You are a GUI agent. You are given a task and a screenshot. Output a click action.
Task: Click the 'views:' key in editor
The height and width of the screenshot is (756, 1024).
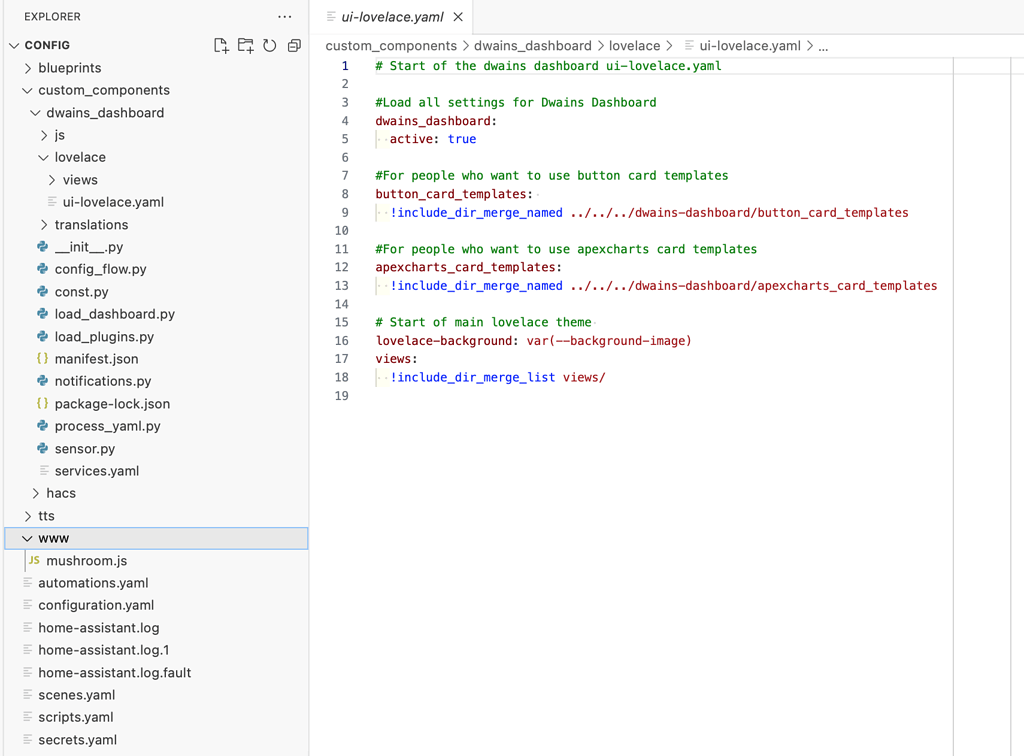(396, 359)
